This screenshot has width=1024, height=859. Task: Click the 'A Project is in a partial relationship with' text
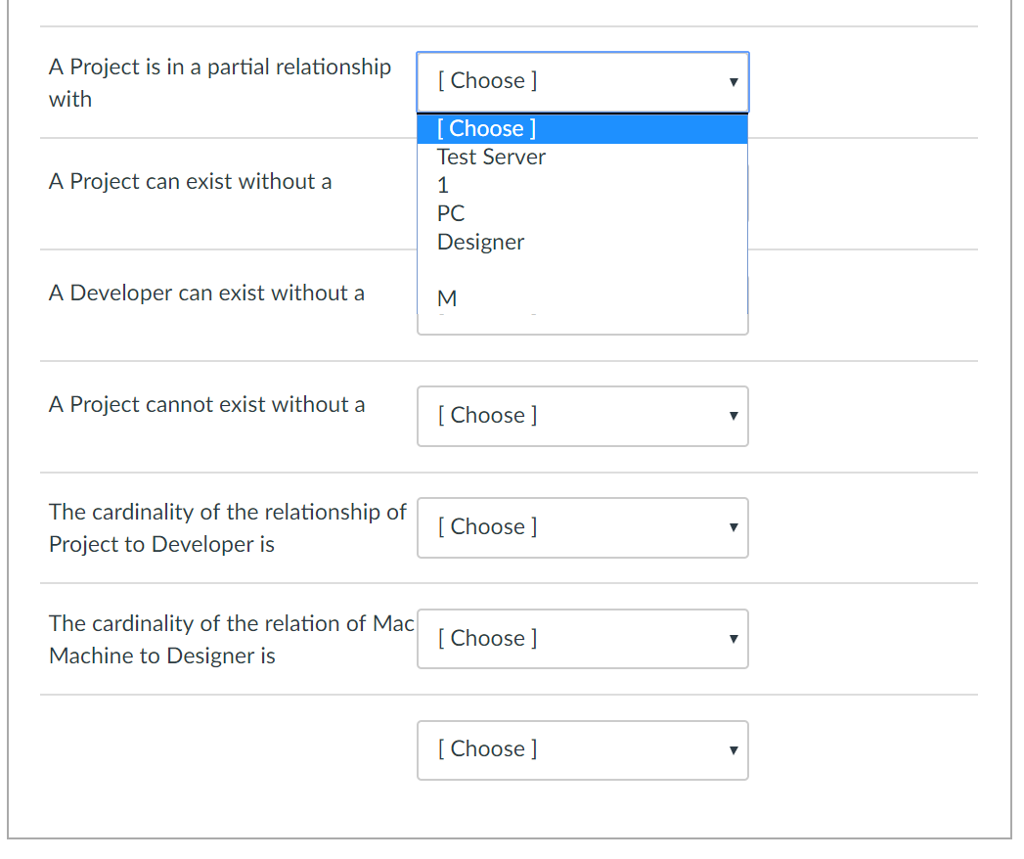click(220, 83)
